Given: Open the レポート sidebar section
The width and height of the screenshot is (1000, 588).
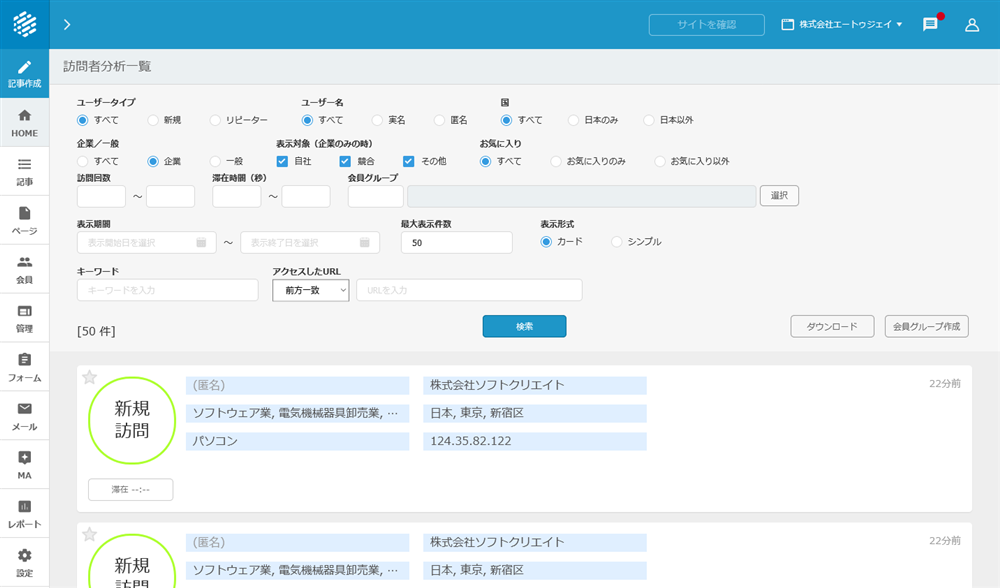Looking at the screenshot, I should pyautogui.click(x=24, y=514).
